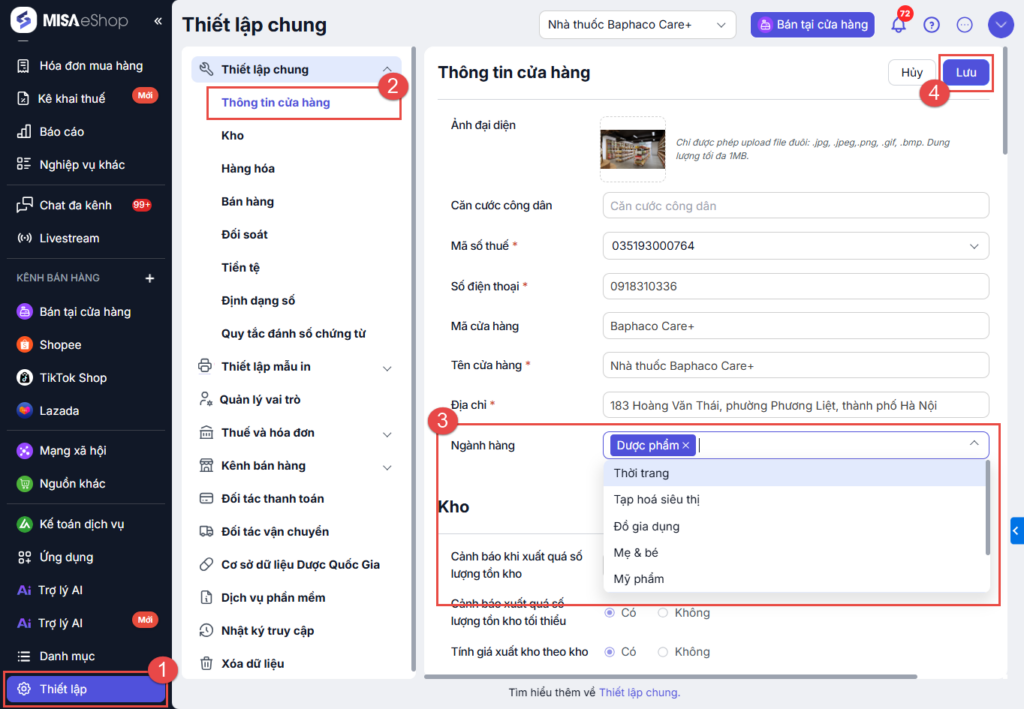The image size is (1024, 709).
Task: Collapse the Thiết lập chung section chevron
Action: pos(387,69)
